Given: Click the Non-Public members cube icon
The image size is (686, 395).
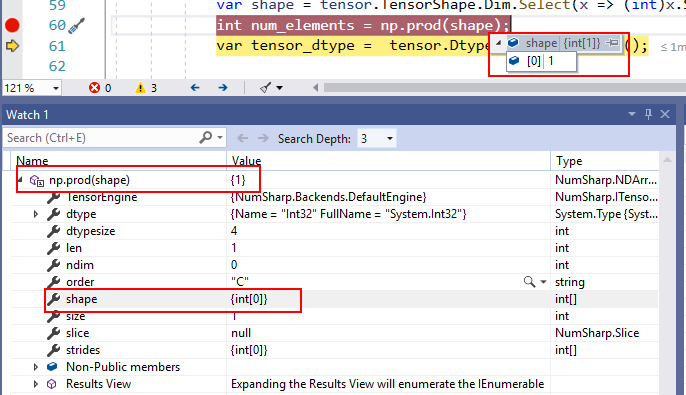Looking at the screenshot, I should [x=52, y=367].
